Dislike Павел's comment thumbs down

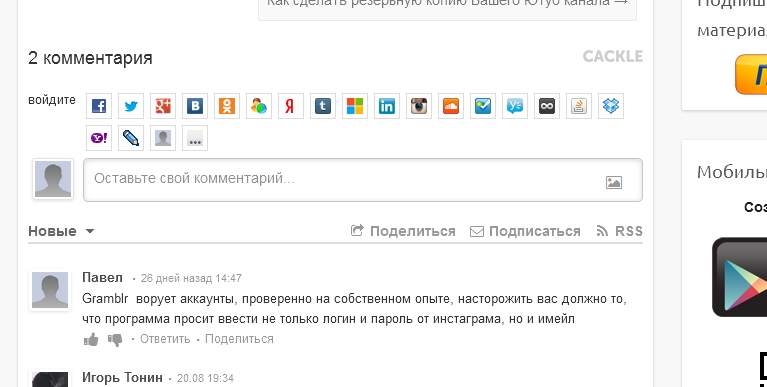click(x=115, y=339)
